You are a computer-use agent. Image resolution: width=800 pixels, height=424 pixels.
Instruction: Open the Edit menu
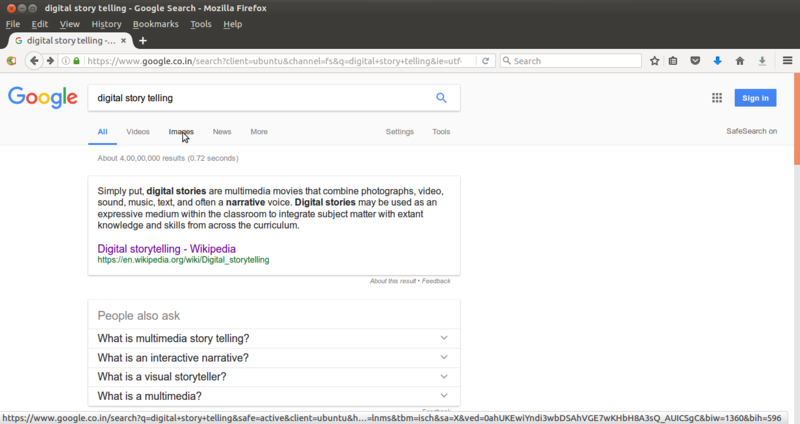[x=39, y=24]
